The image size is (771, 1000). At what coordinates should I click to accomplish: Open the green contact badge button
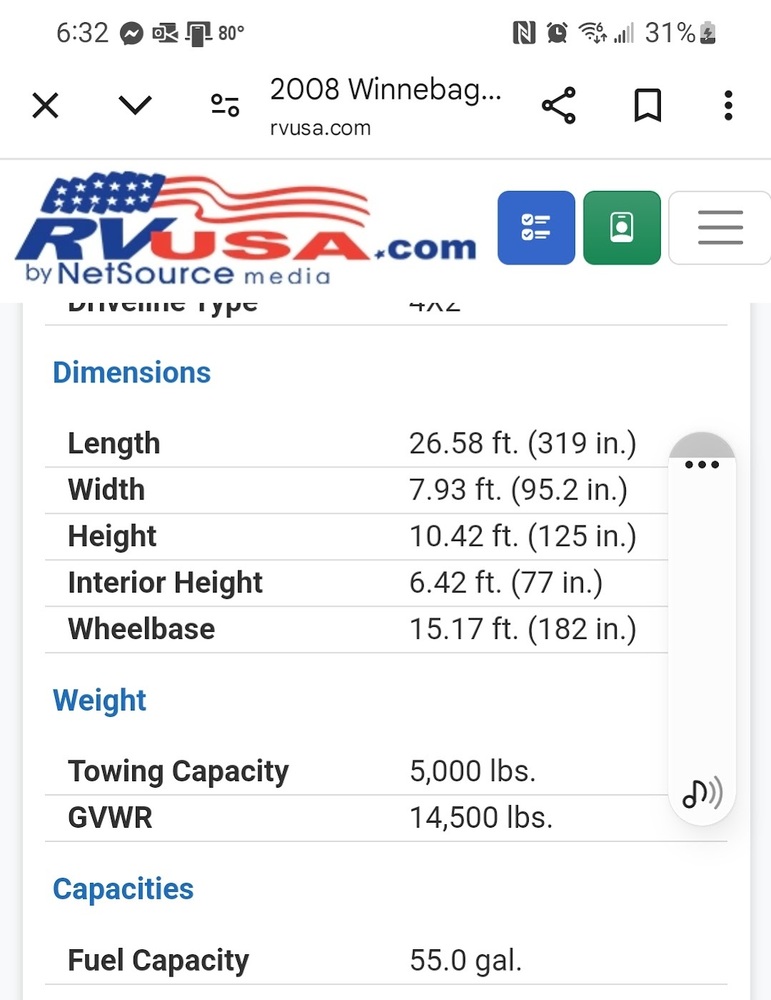pyautogui.click(x=622, y=228)
